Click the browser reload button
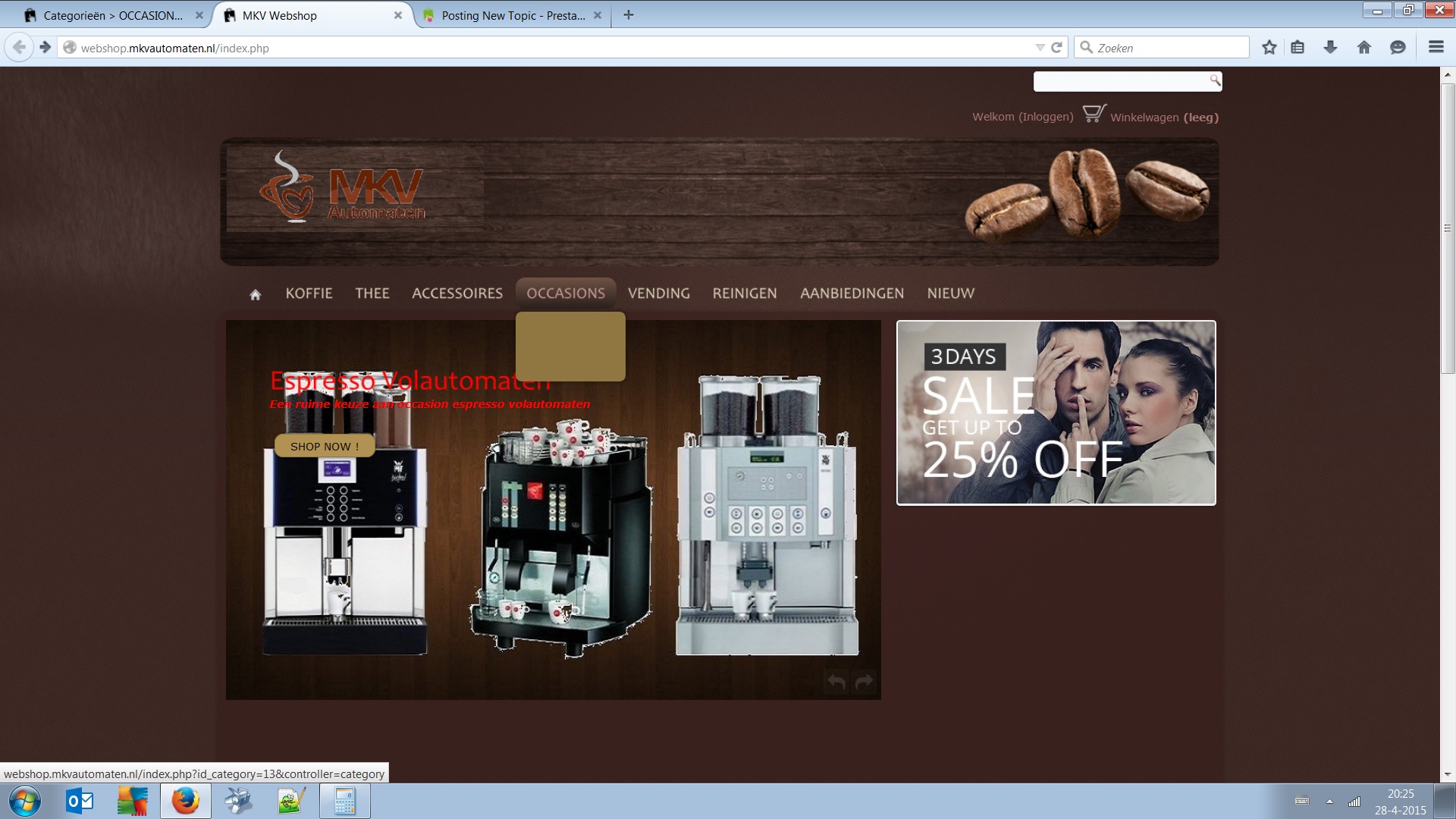 tap(1056, 48)
